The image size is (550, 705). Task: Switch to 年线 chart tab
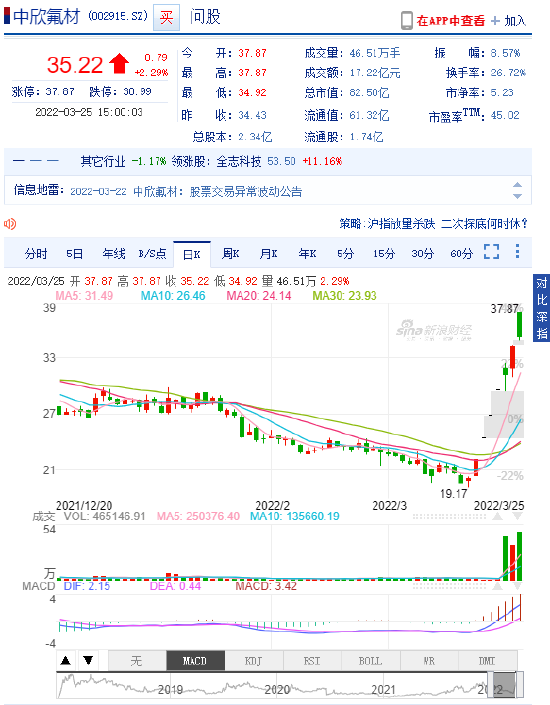[x=114, y=254]
